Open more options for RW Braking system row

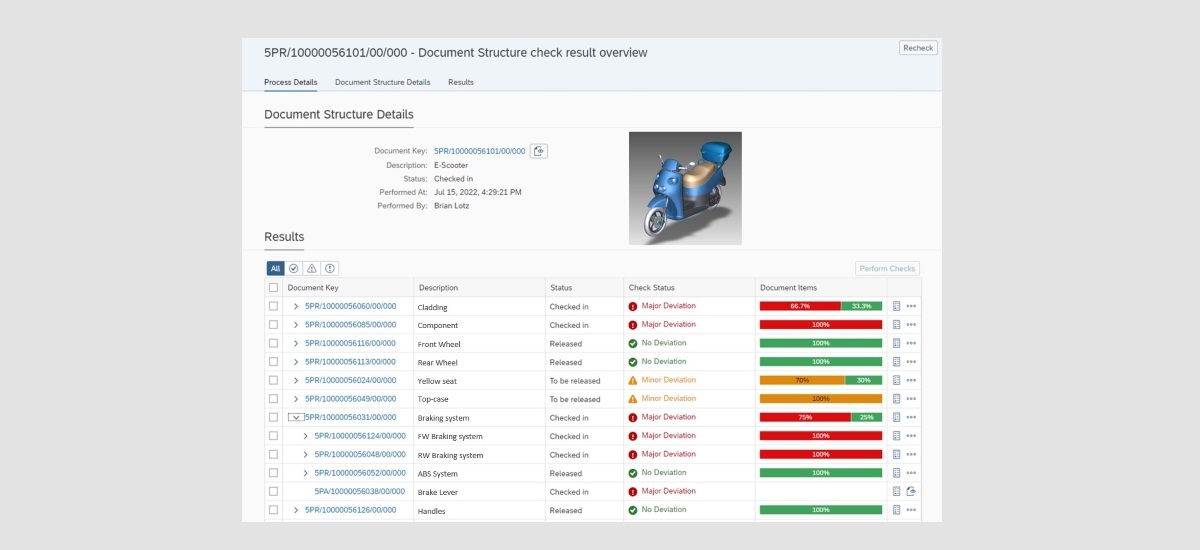tap(911, 455)
